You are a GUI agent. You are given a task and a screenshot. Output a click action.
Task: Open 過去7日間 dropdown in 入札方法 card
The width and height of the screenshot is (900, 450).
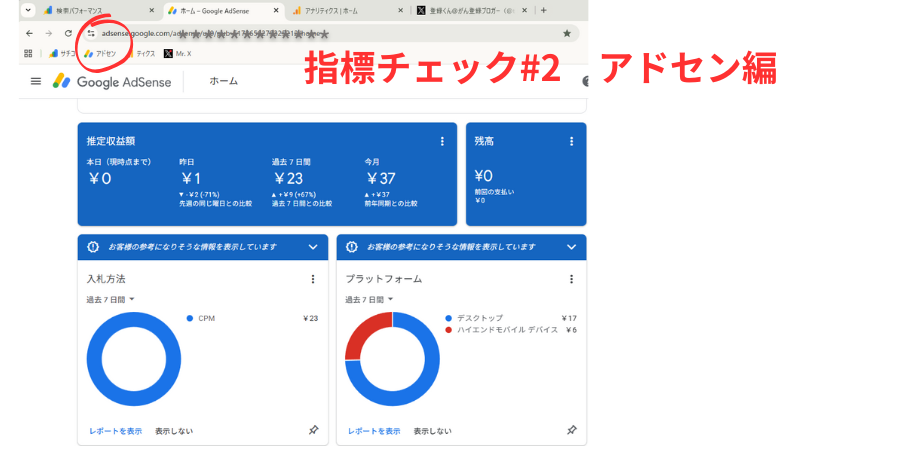tap(111, 299)
